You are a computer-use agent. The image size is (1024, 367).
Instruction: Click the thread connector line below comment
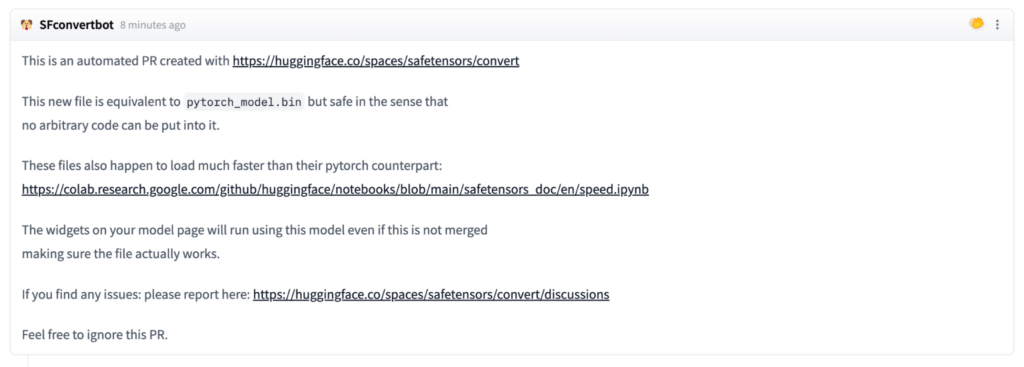pyautogui.click(x=27, y=360)
